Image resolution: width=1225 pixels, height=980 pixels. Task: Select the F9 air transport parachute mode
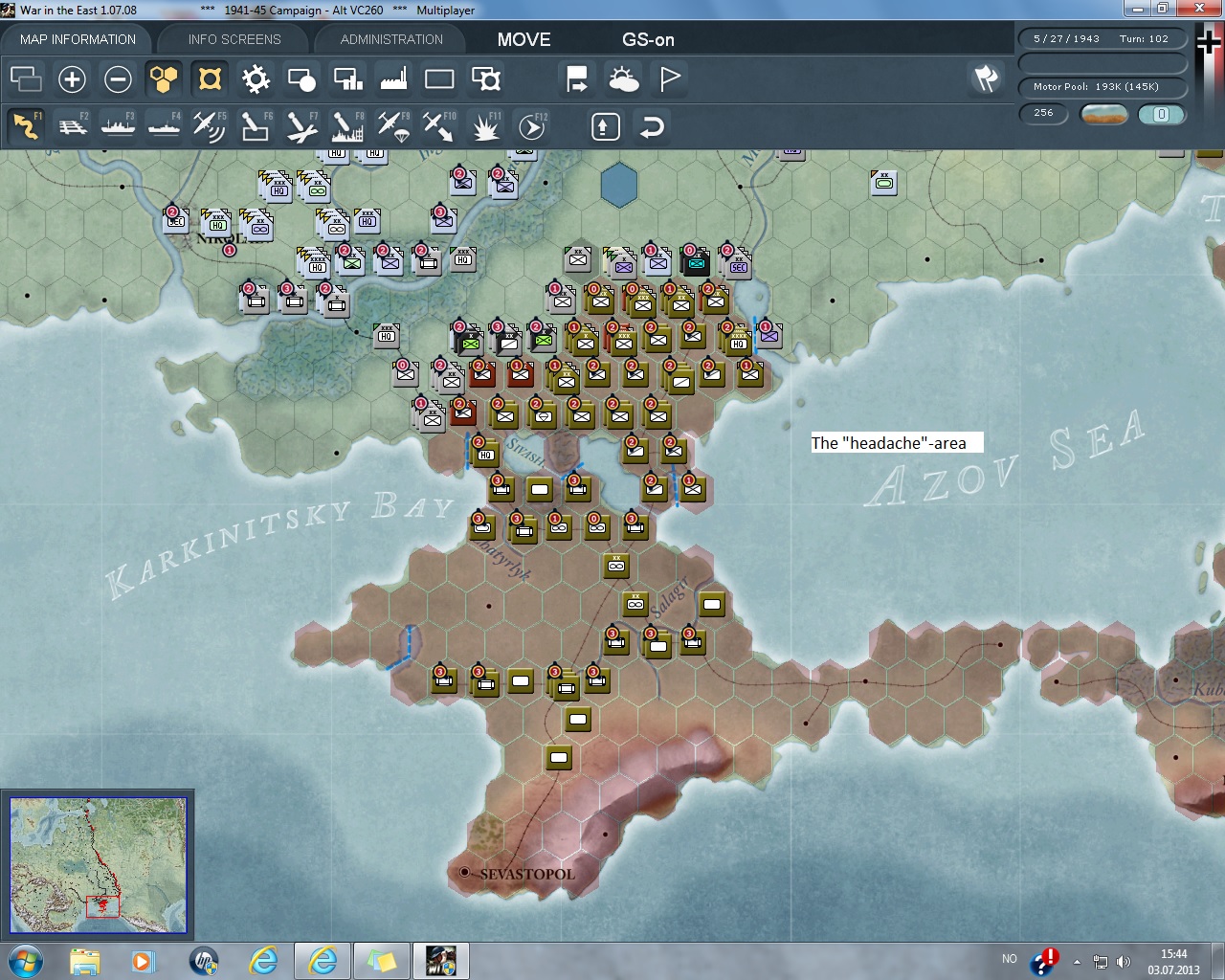392,126
